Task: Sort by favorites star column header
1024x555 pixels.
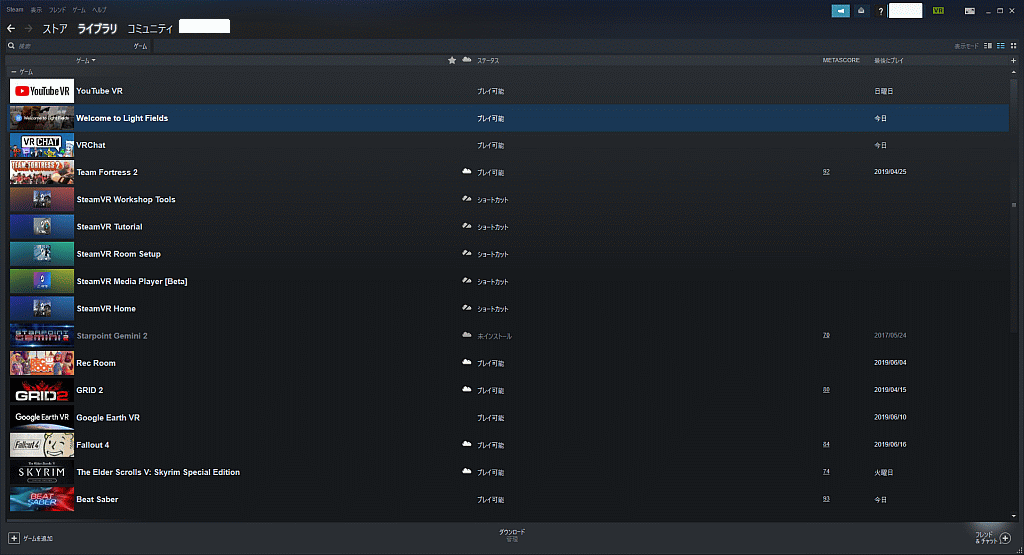Action: click(x=452, y=60)
